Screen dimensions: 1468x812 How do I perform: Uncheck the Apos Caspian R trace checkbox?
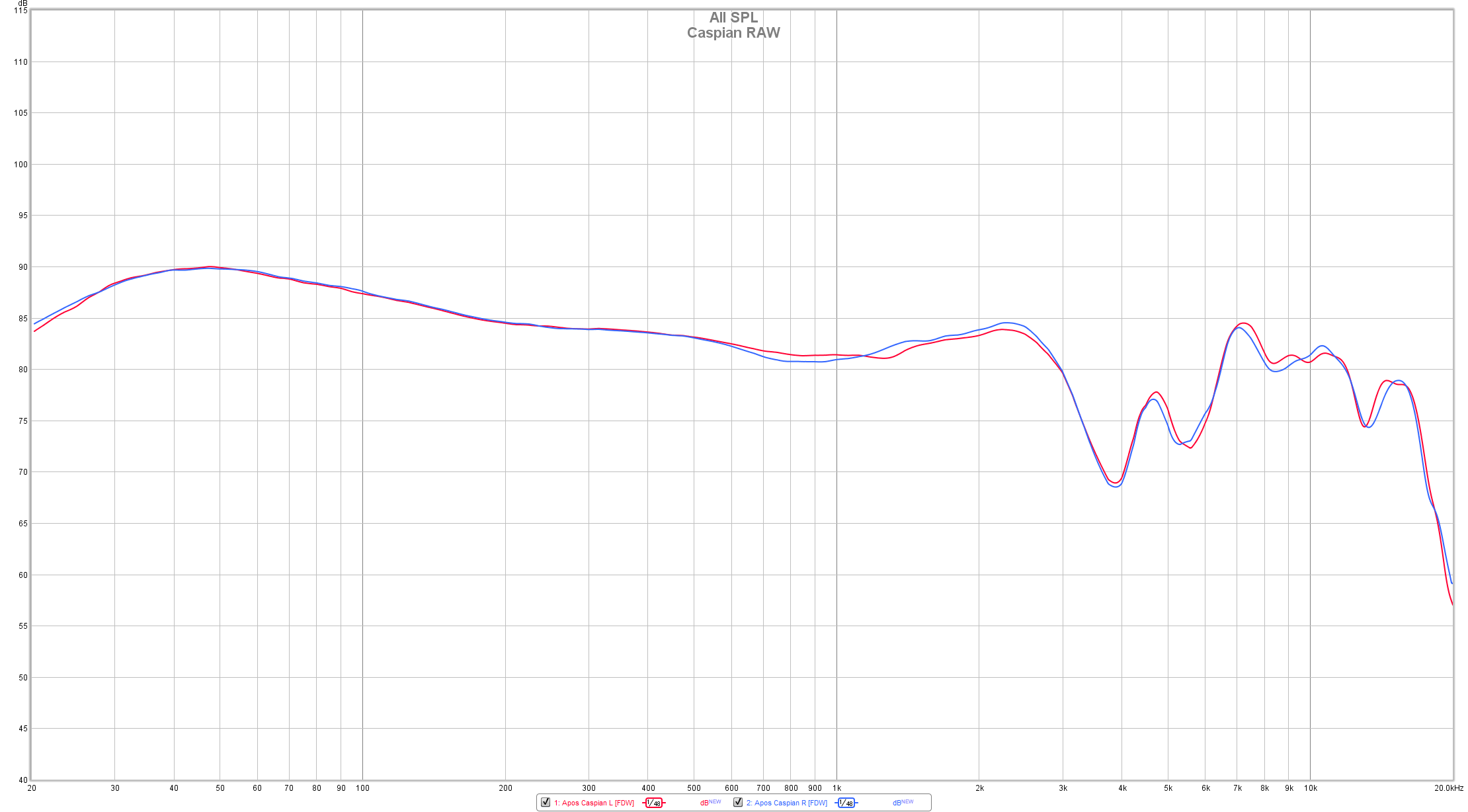[x=738, y=802]
